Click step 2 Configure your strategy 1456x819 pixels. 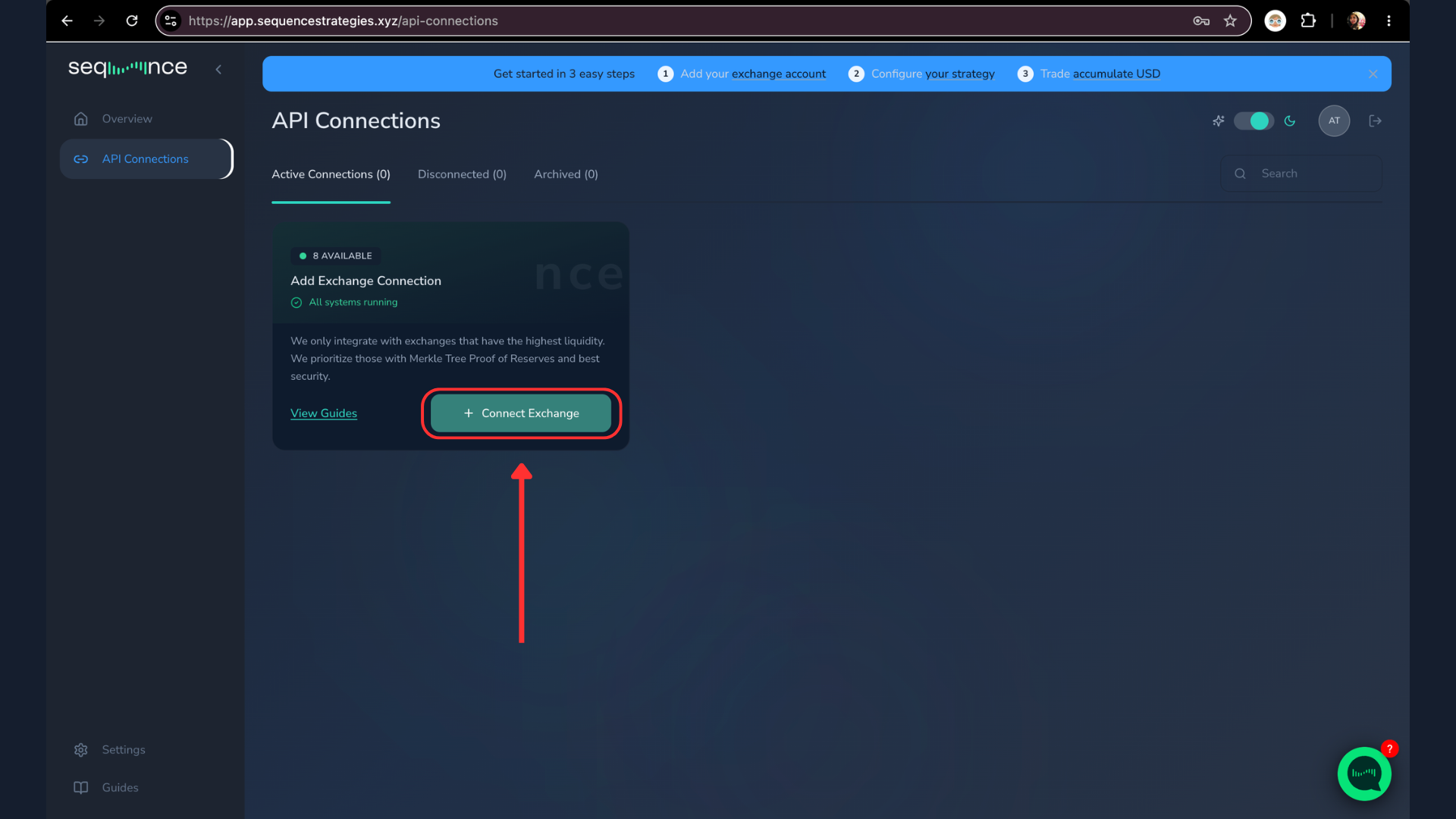[922, 74]
